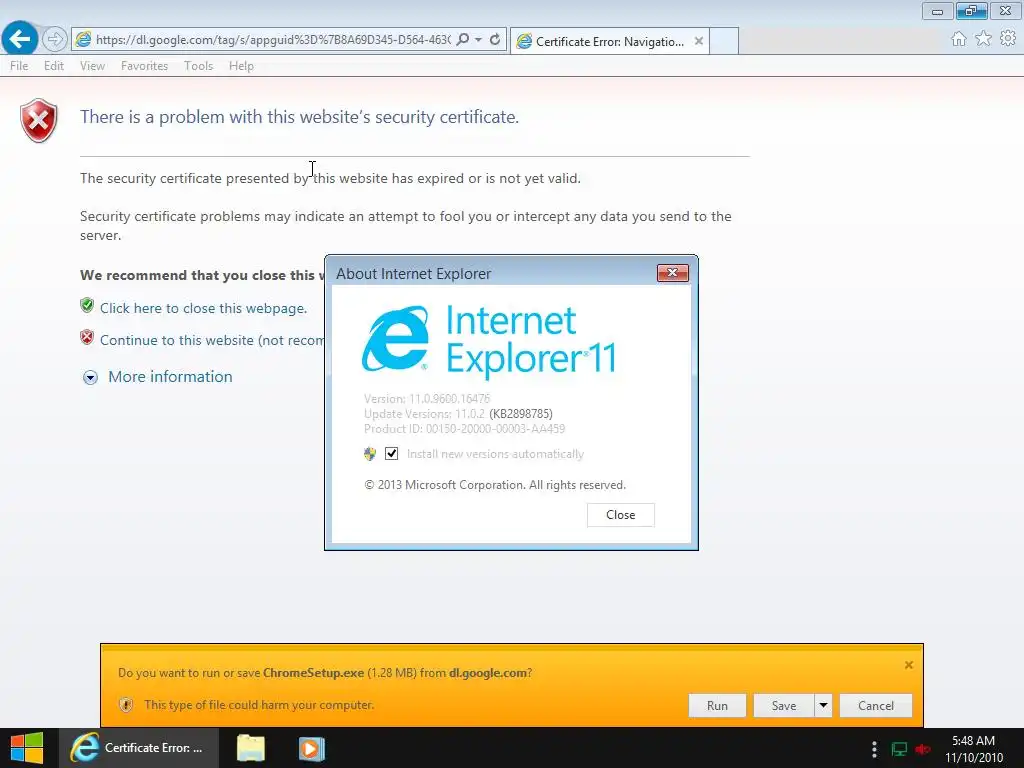Expand More information arrow

(90, 377)
